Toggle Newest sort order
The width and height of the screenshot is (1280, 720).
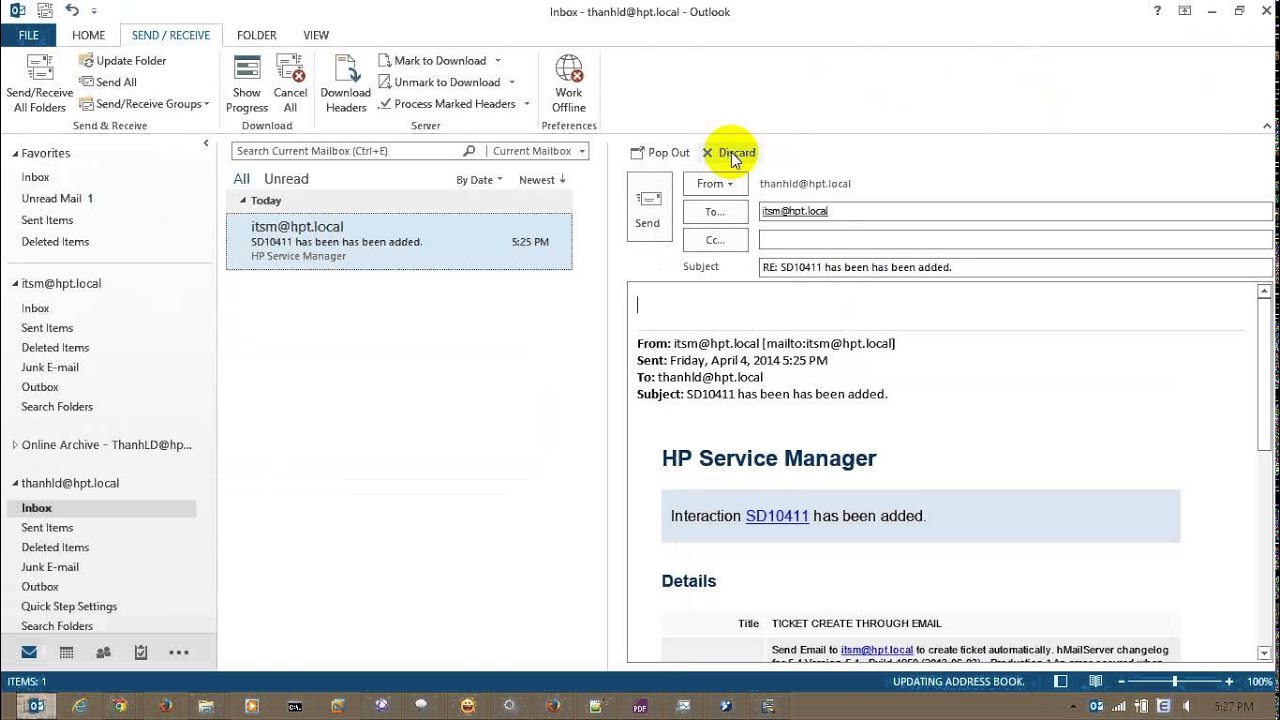pyautogui.click(x=543, y=180)
